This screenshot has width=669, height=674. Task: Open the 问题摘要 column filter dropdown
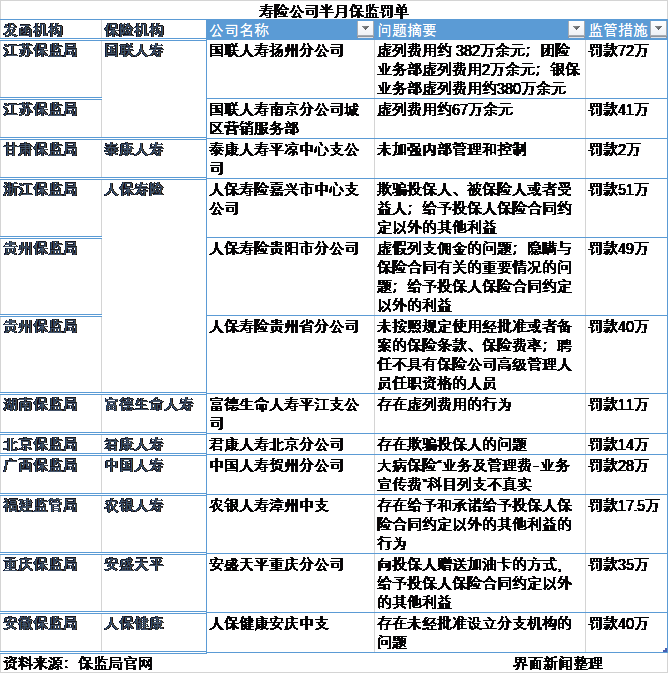click(576, 29)
